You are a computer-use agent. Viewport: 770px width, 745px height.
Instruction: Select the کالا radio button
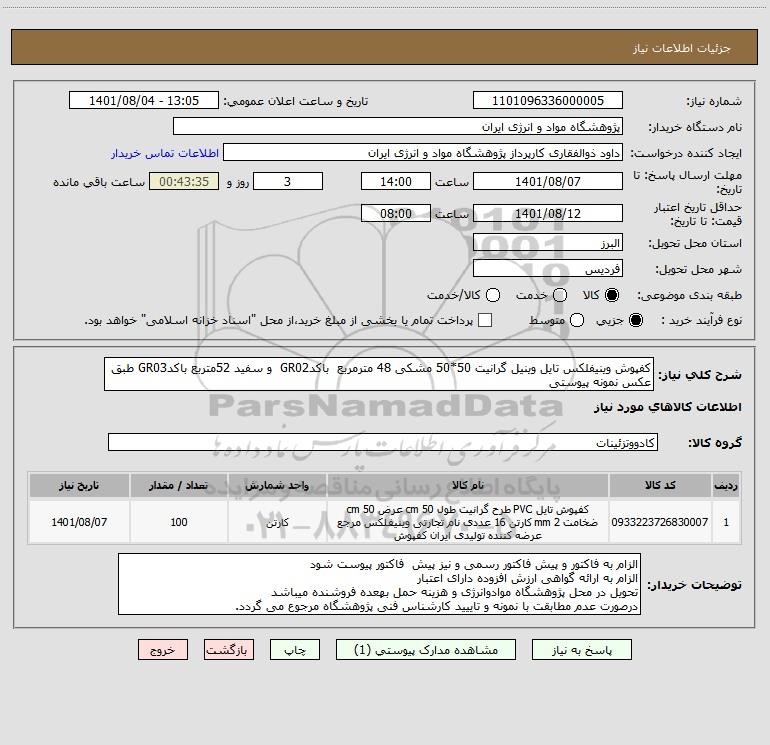tap(612, 295)
